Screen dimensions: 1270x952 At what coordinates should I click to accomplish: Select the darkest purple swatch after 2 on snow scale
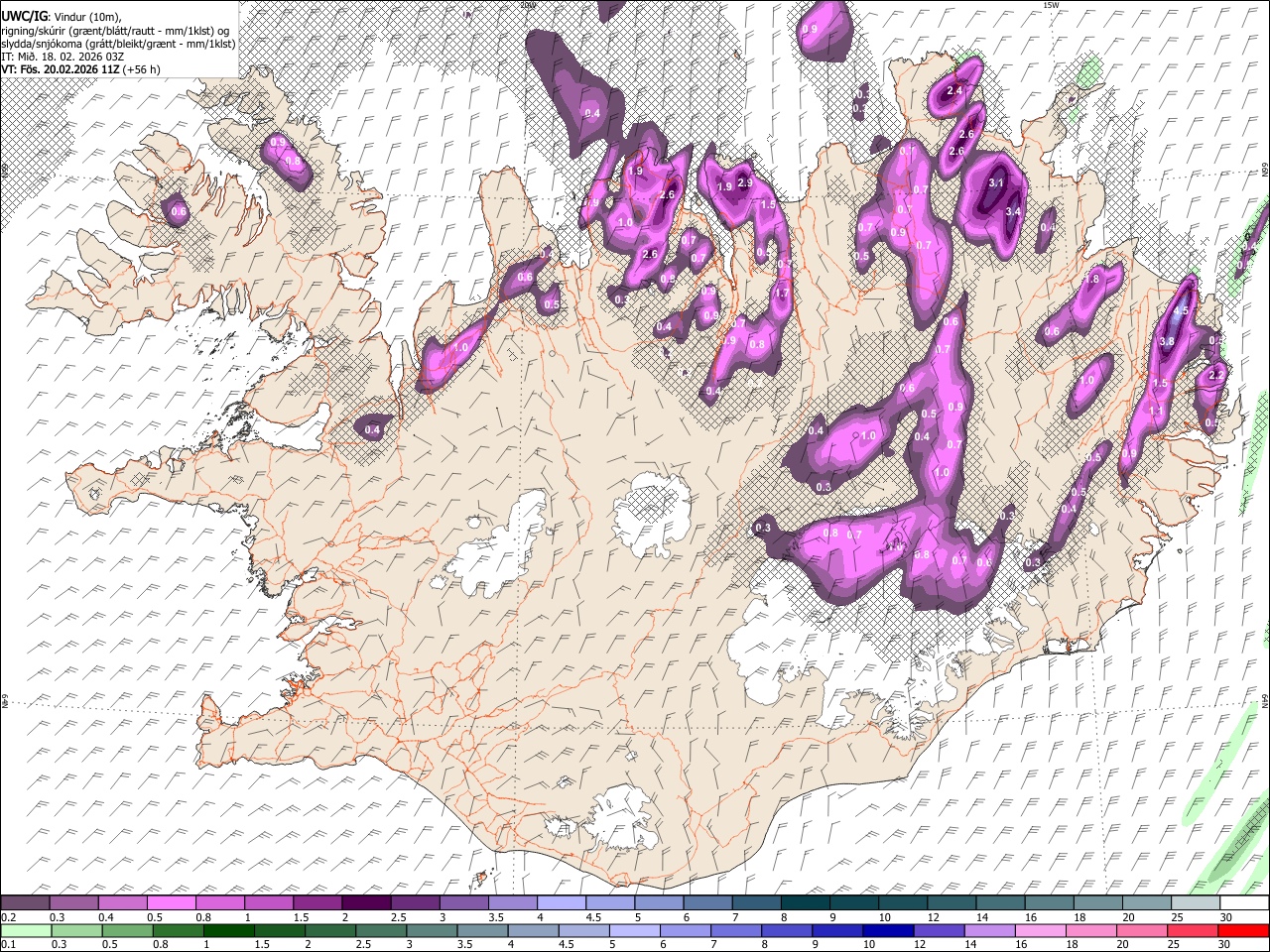click(366, 903)
